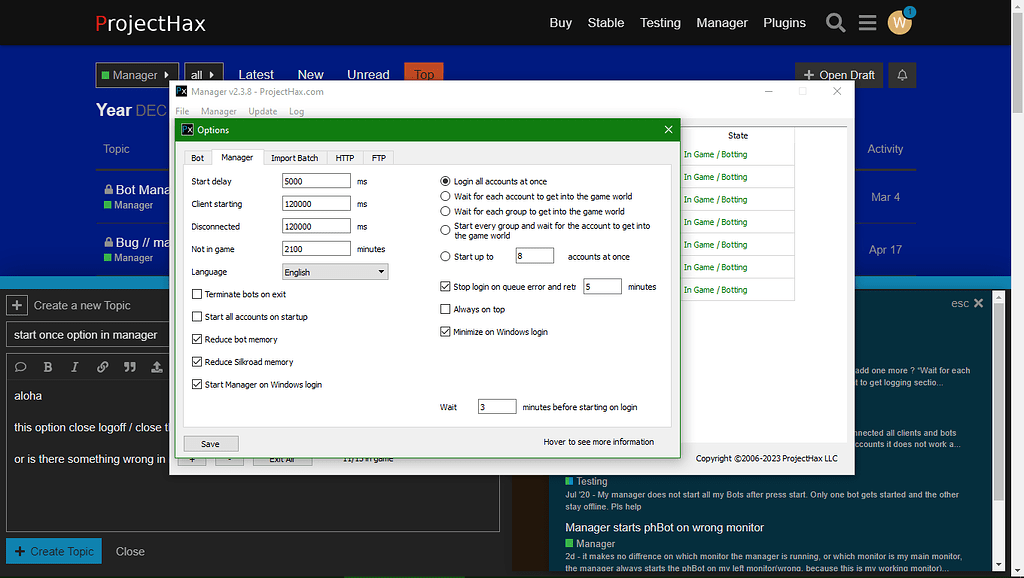Insert a blockquote in the editor

128,366
